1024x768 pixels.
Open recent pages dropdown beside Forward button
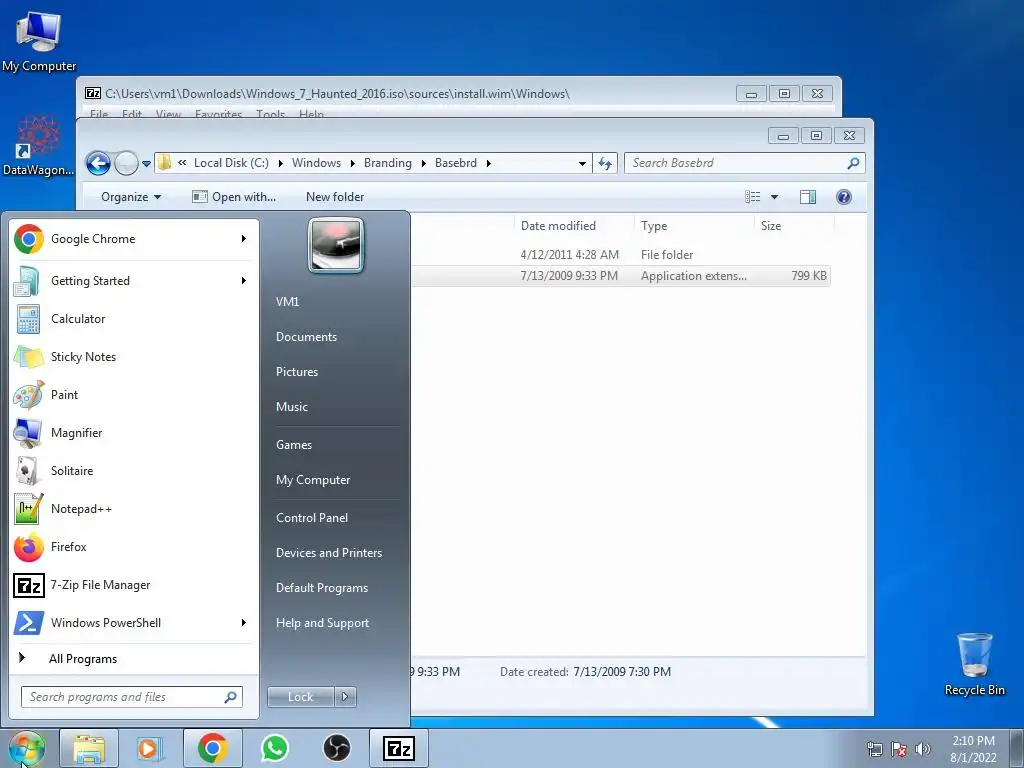[x=146, y=164]
